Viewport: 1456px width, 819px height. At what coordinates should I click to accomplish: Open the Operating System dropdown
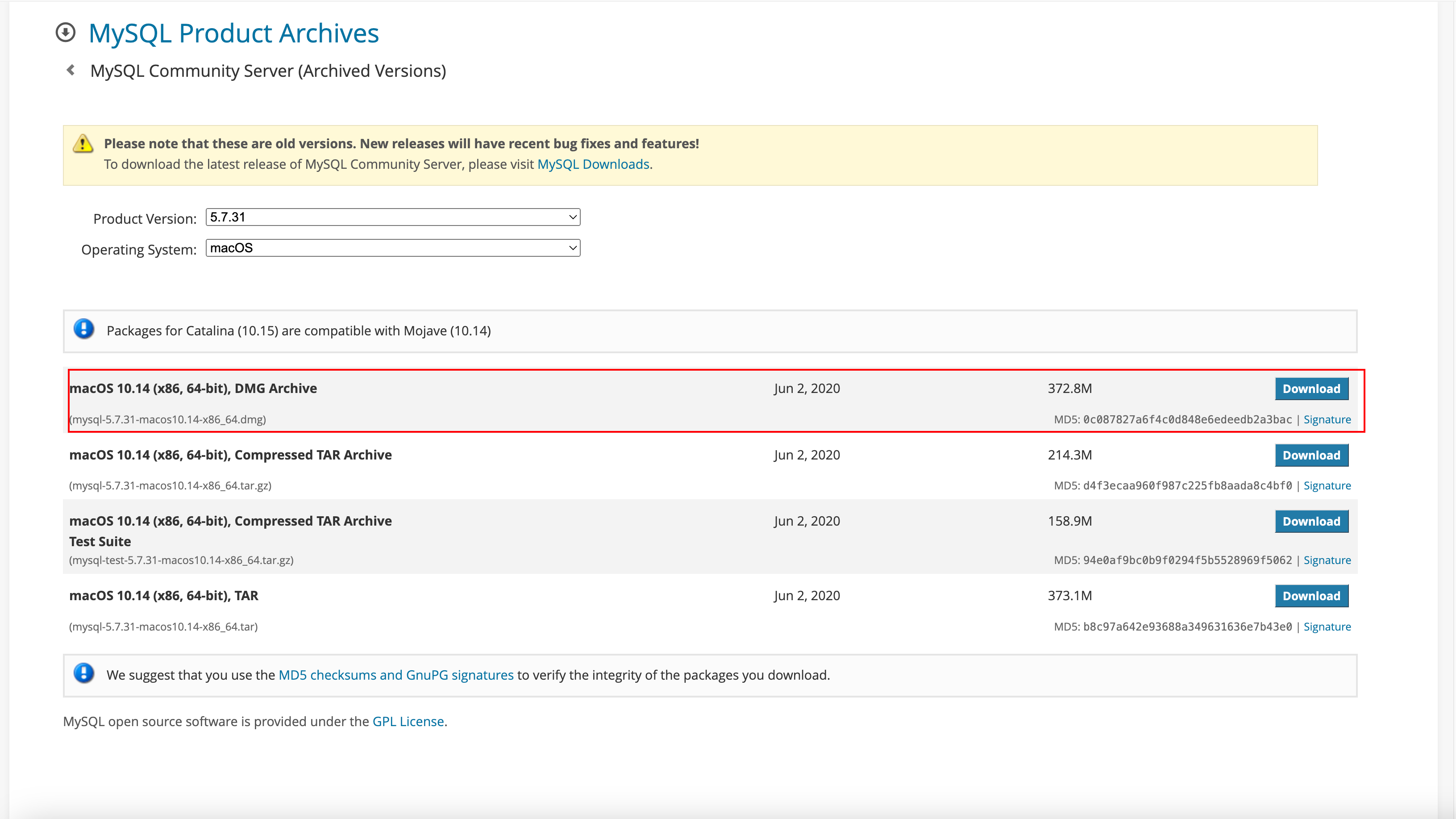pyautogui.click(x=393, y=248)
